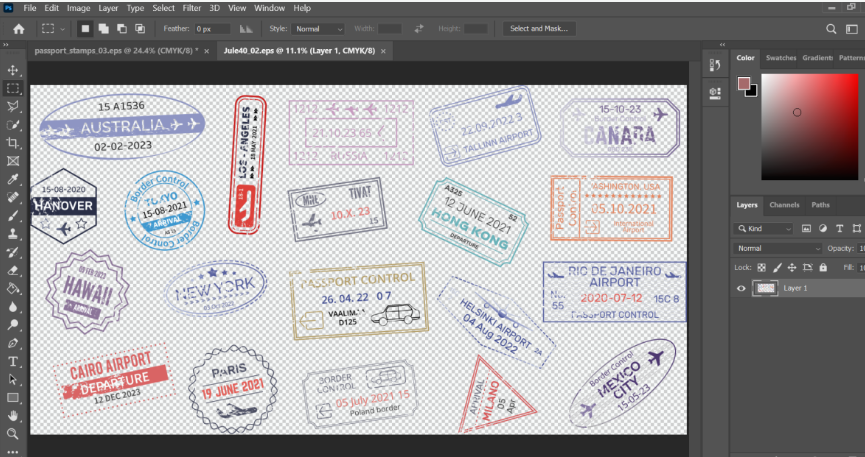865x457 pixels.
Task: Collapse right panels with double arrows
Action: pyautogui.click(x=722, y=45)
